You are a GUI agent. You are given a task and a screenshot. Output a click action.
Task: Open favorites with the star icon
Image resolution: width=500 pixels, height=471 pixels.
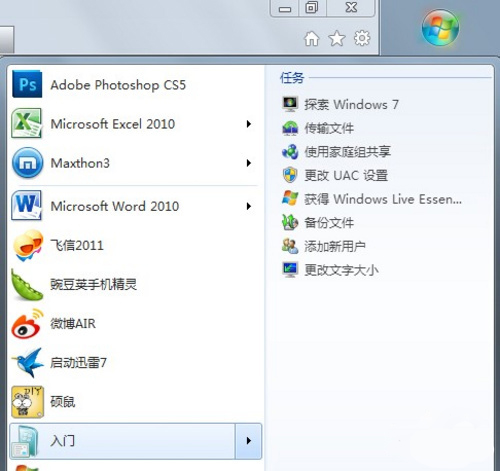point(337,38)
